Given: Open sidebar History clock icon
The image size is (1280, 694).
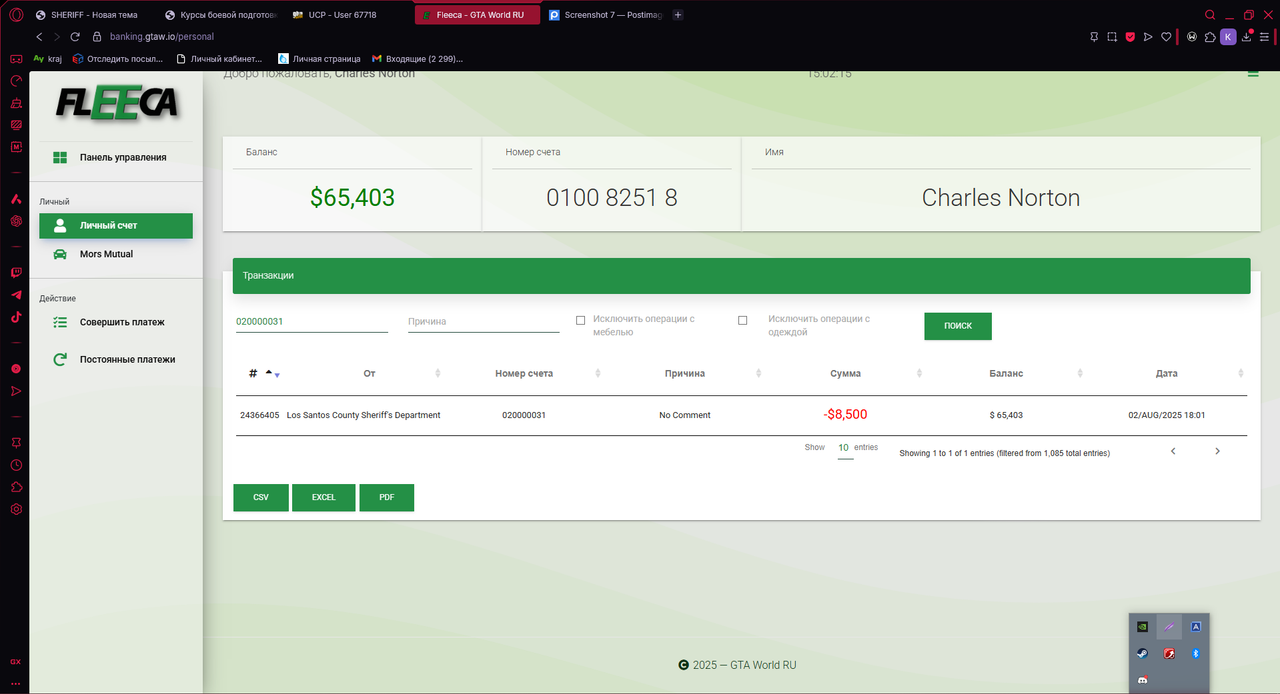Looking at the screenshot, I should pos(16,465).
